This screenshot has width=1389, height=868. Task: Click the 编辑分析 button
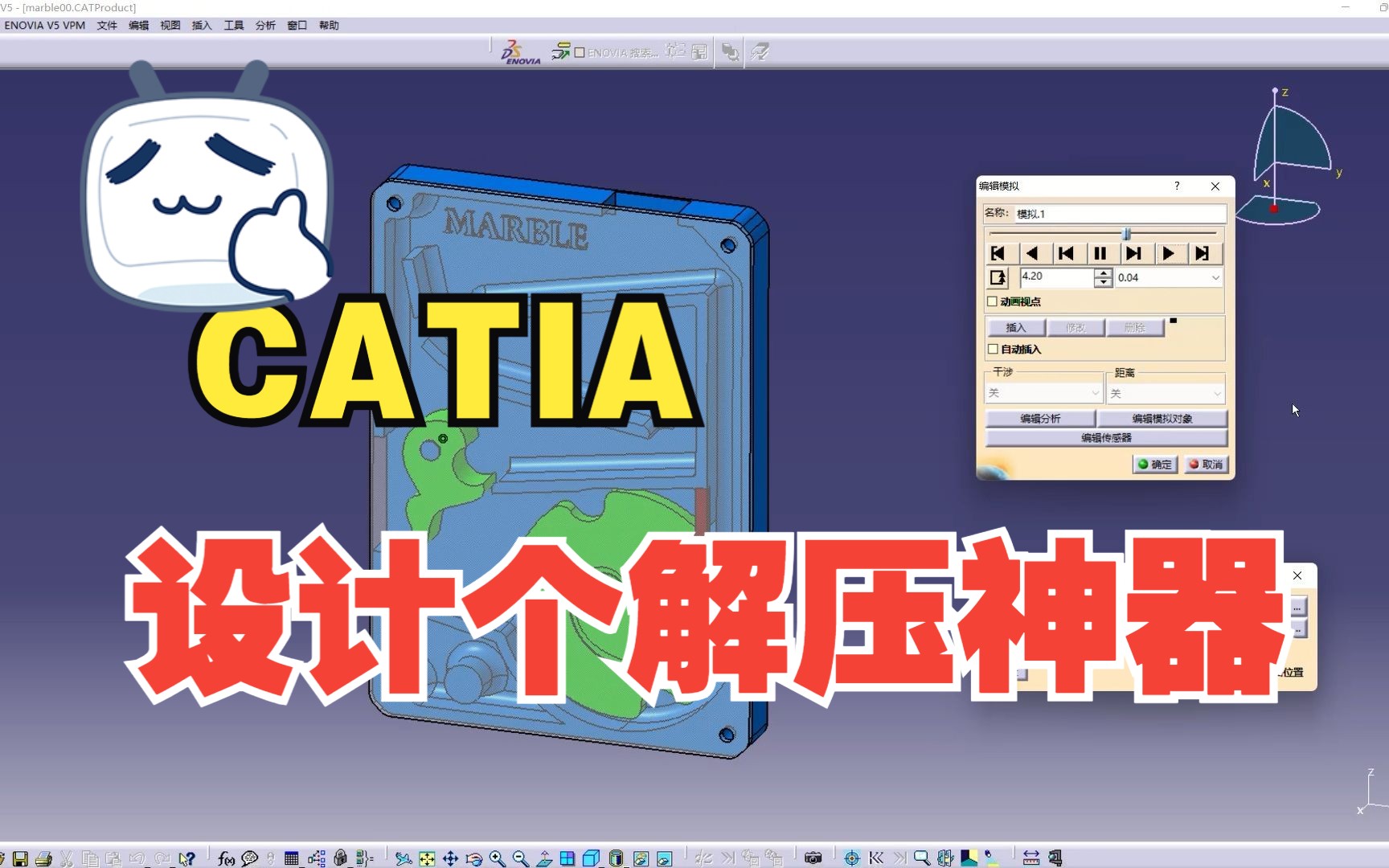(1040, 419)
